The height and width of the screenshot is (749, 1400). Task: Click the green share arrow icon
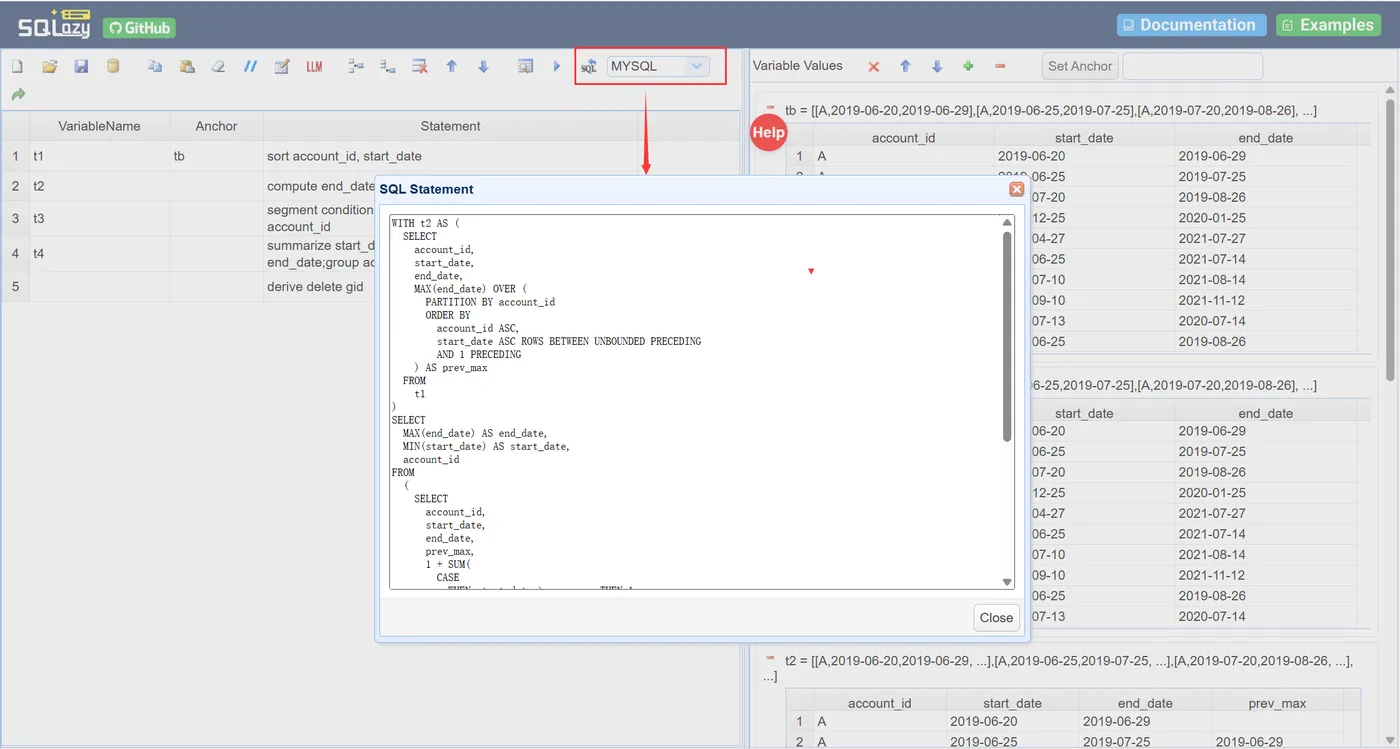[18, 95]
